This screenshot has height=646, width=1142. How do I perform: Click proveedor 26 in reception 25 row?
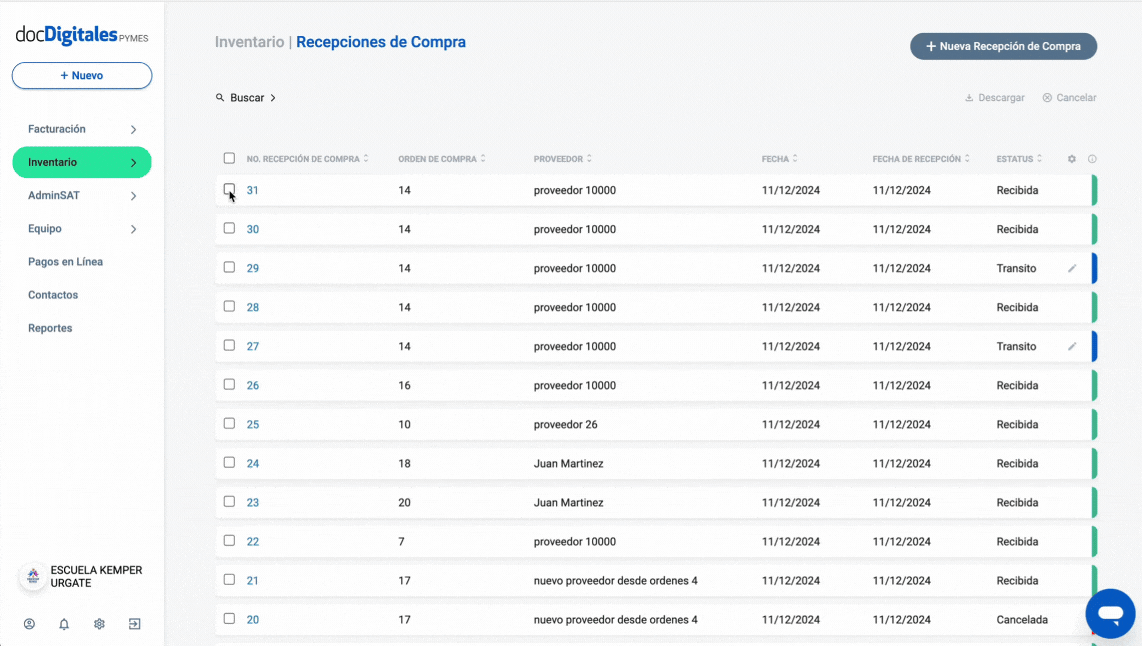coord(565,425)
